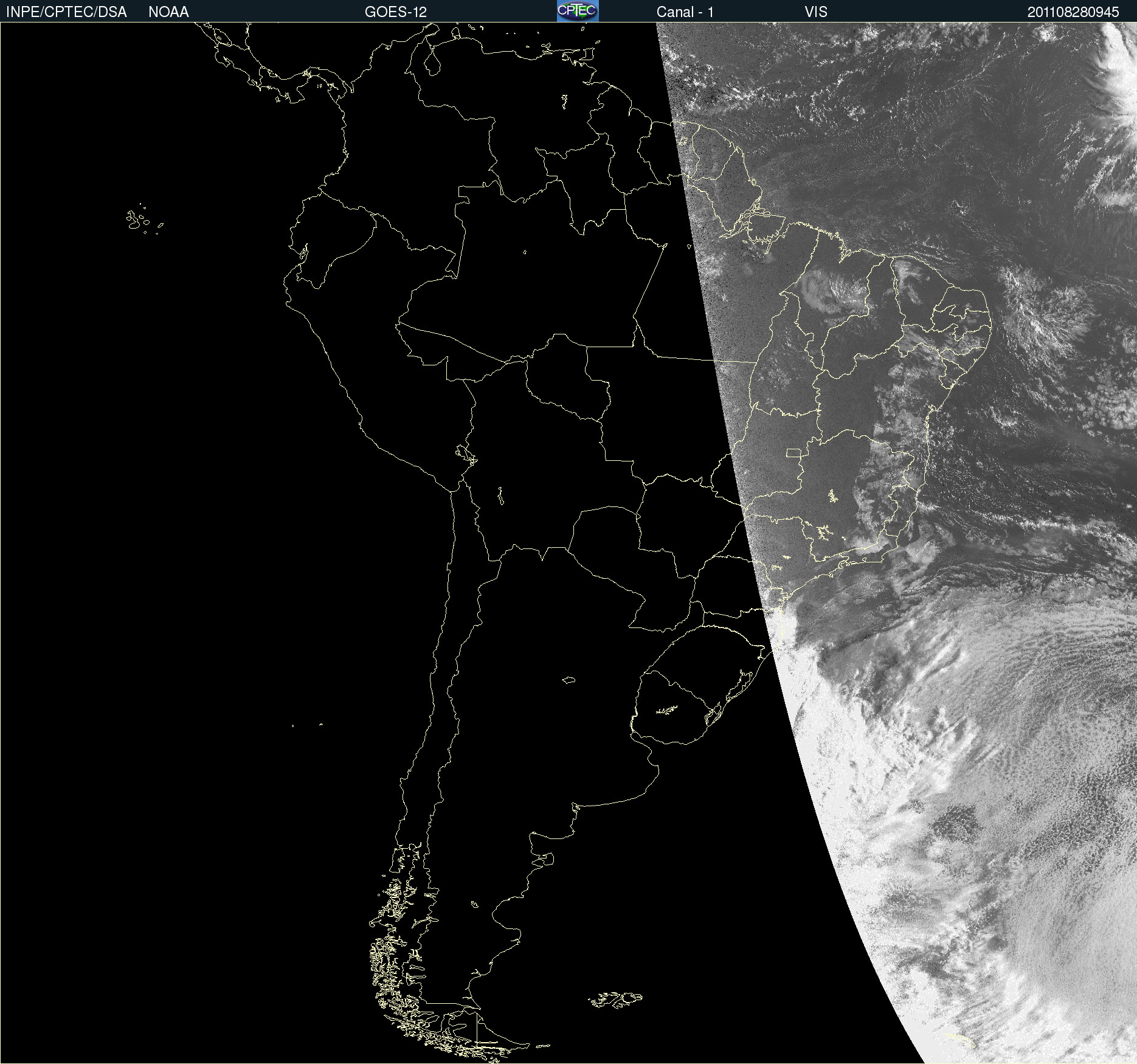The width and height of the screenshot is (1137, 1064).
Task: Click the INPE/CPTEC/DSA header label
Action: point(66,12)
